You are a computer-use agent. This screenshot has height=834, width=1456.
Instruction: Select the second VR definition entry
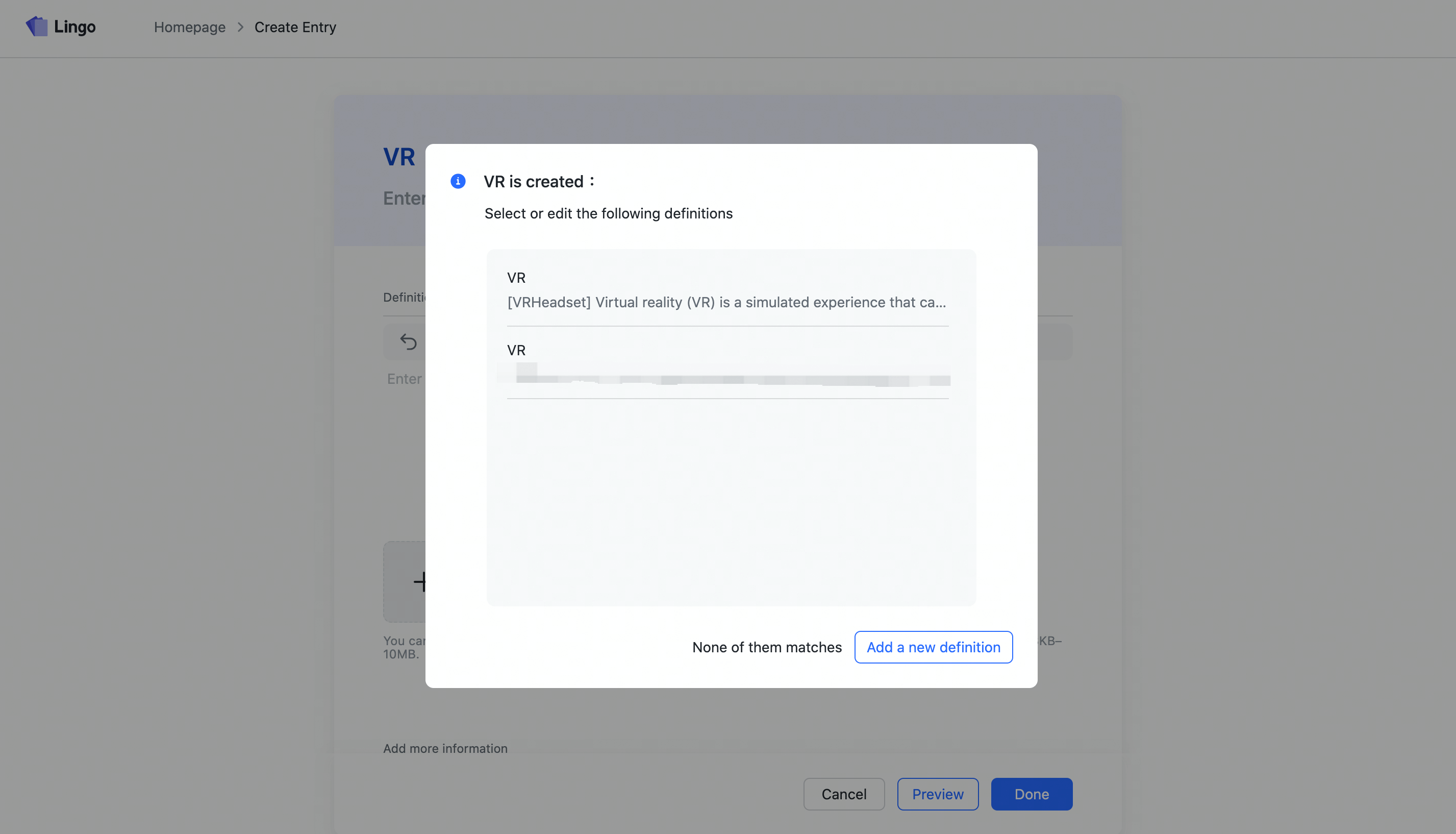click(727, 364)
